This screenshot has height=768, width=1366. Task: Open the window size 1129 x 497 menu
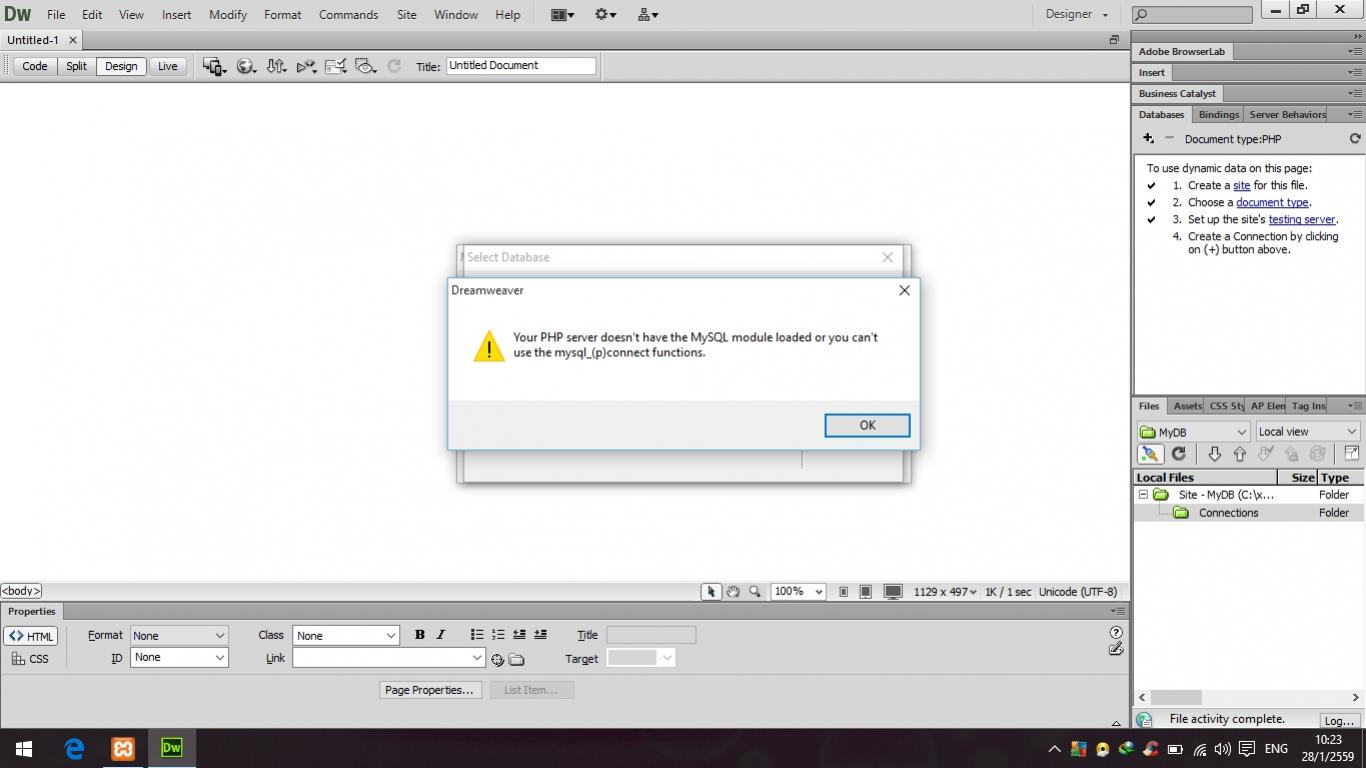click(945, 592)
